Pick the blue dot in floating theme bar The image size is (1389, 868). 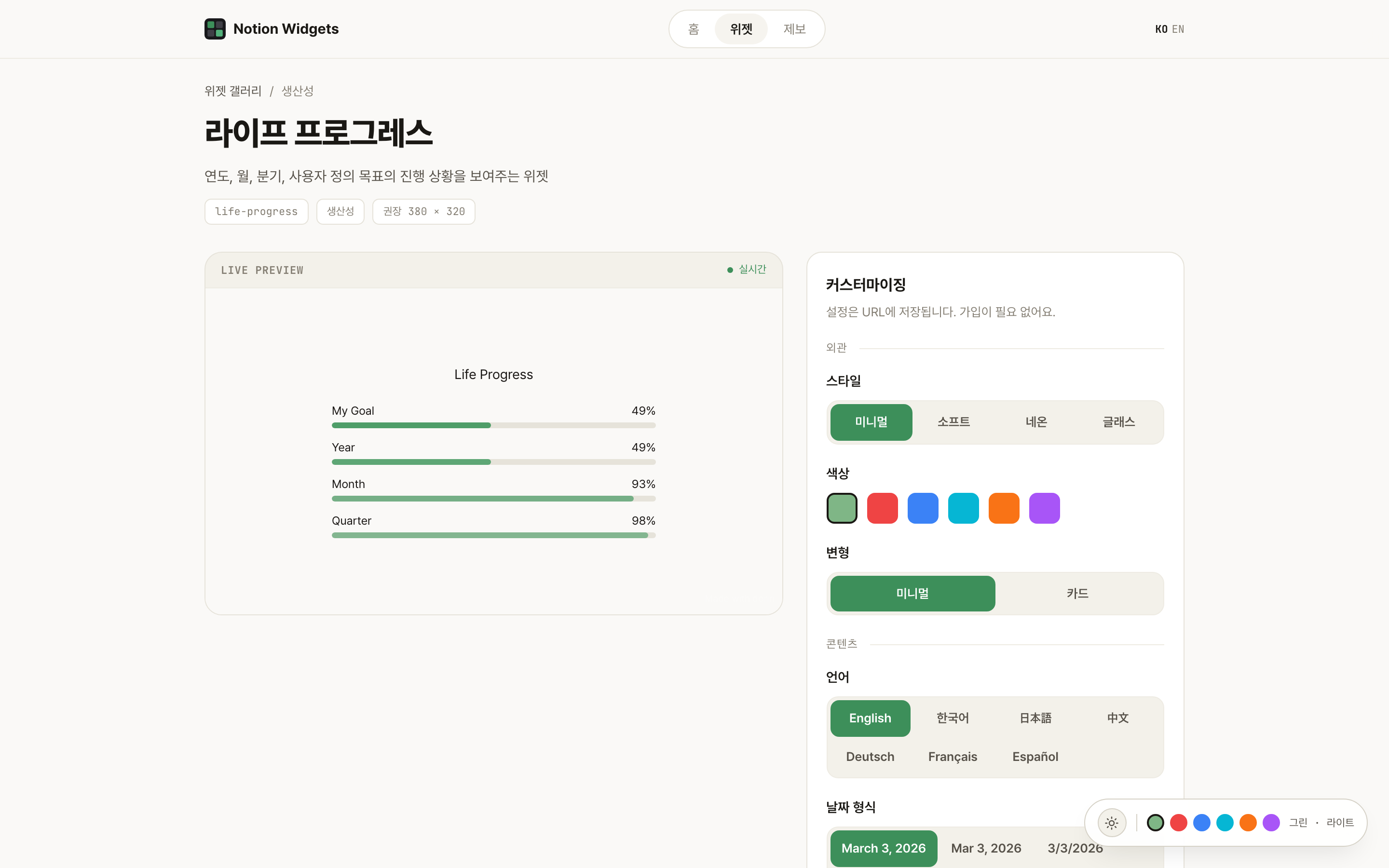point(1201,823)
